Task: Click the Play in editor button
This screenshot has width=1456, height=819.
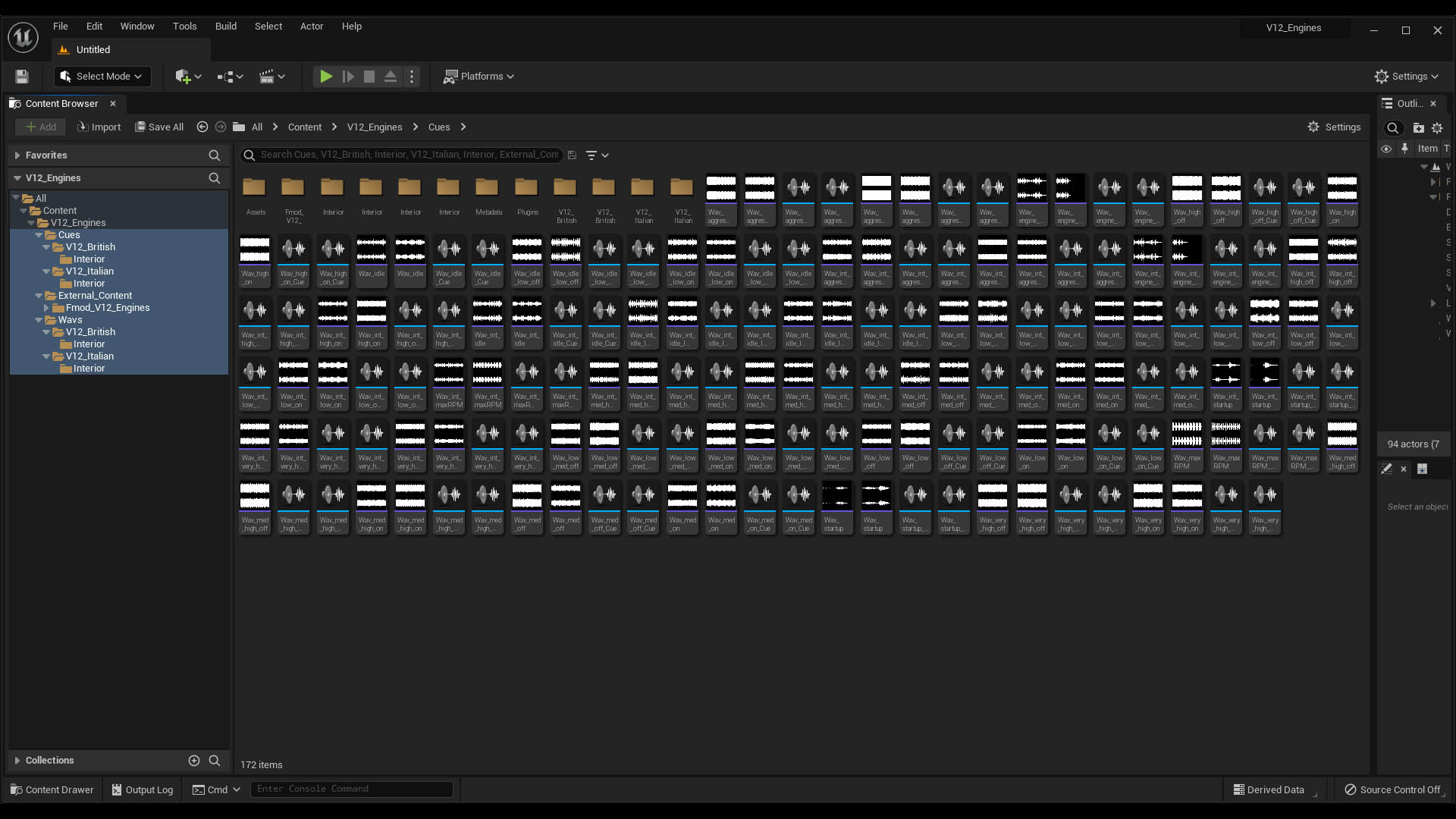Action: coord(325,76)
